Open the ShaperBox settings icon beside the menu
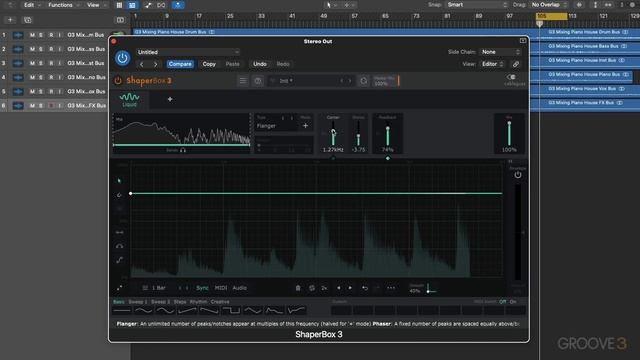 [258, 81]
